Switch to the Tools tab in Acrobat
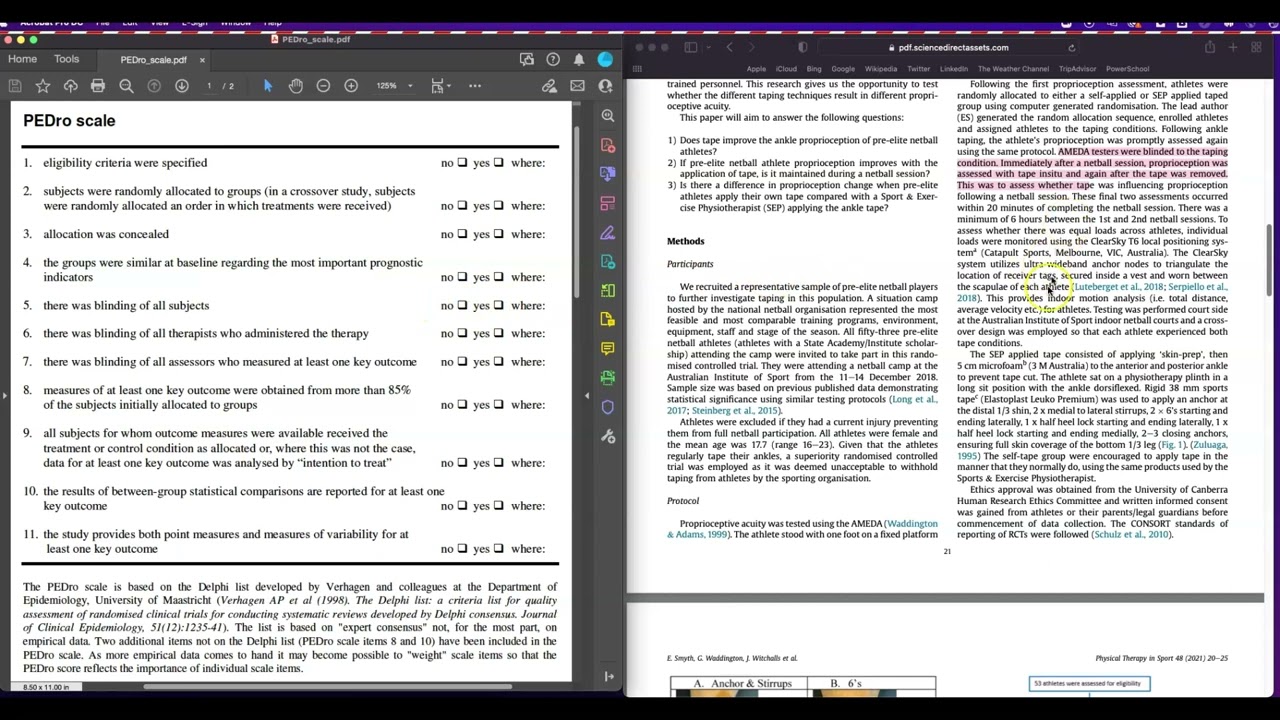Viewport: 1280px width, 720px height. pyautogui.click(x=66, y=59)
